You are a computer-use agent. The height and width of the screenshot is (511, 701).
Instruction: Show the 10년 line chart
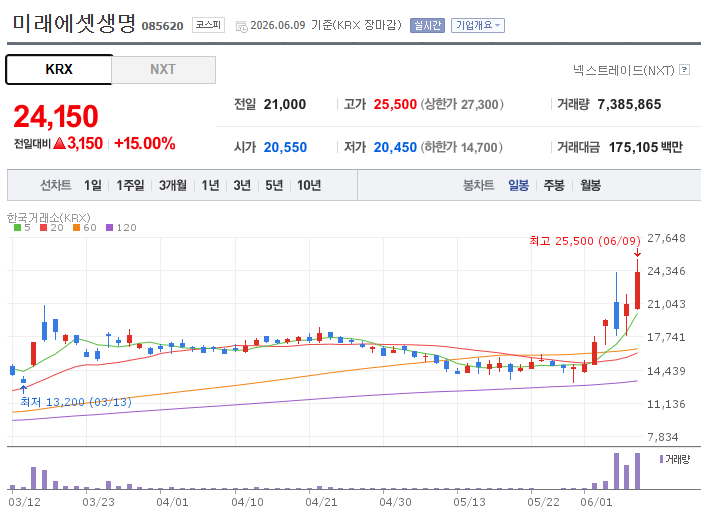pyautogui.click(x=309, y=185)
